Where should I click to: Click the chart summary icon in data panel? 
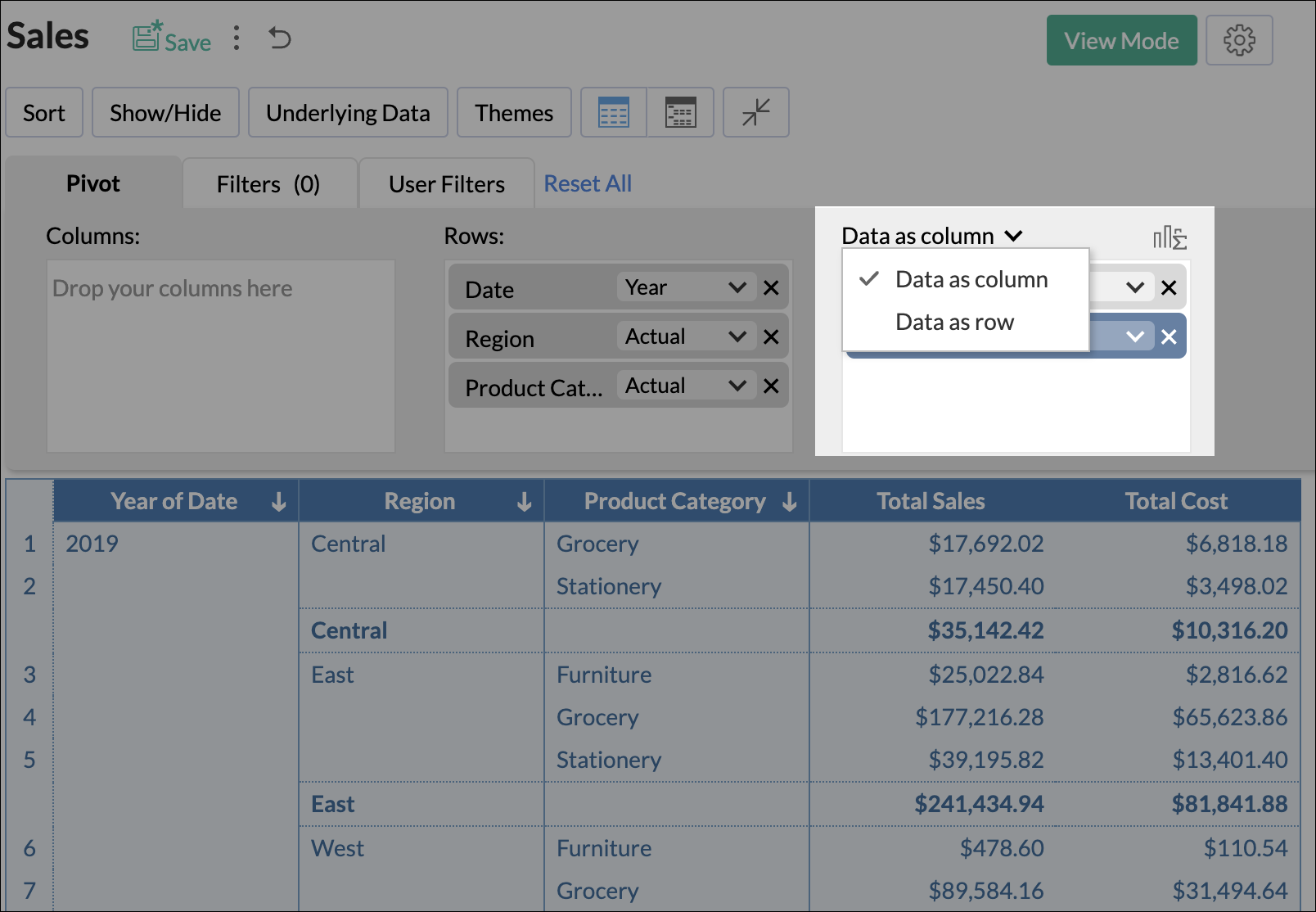click(1170, 237)
